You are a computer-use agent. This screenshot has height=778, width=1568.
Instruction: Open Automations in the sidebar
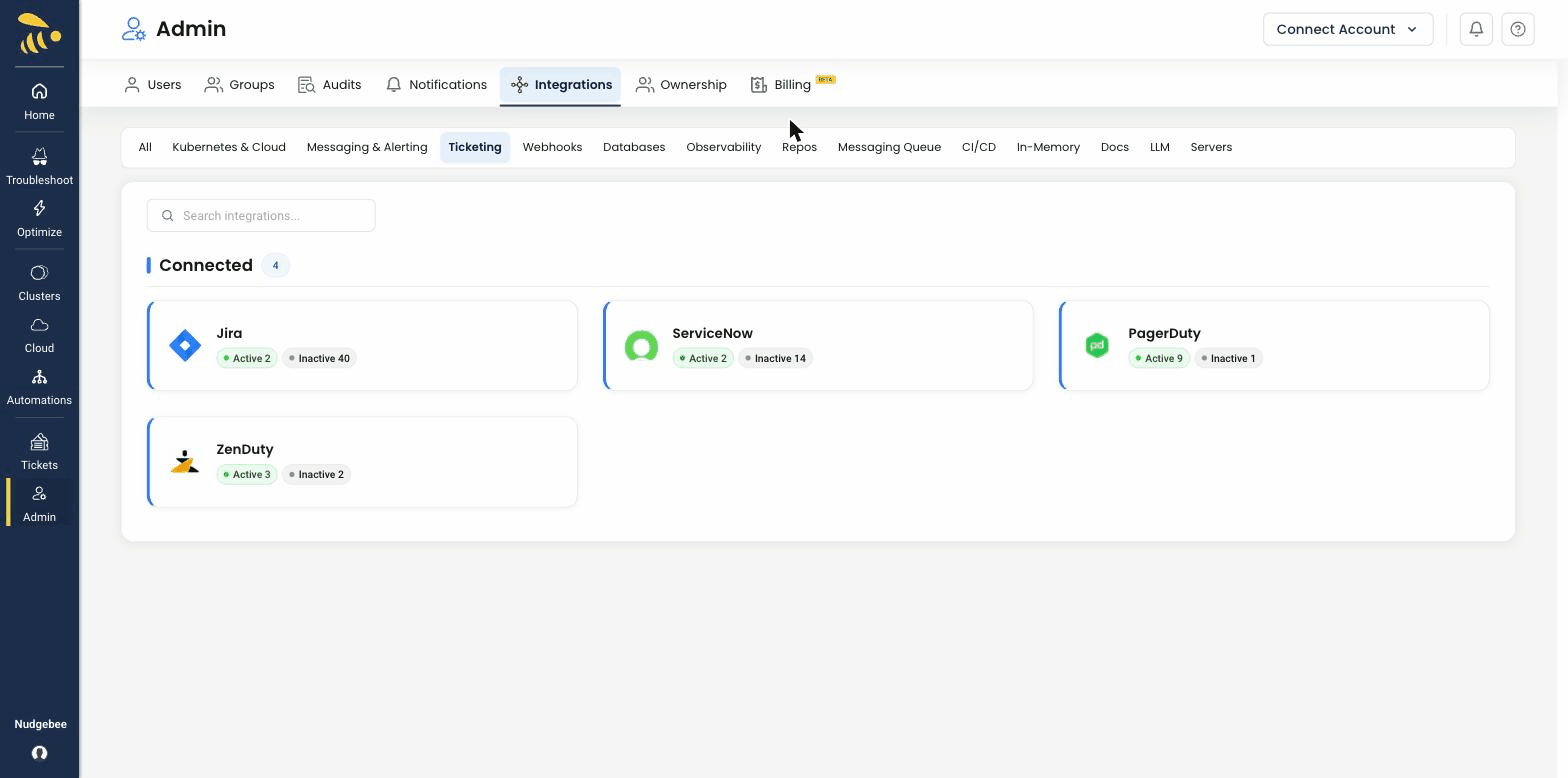pyautogui.click(x=39, y=387)
